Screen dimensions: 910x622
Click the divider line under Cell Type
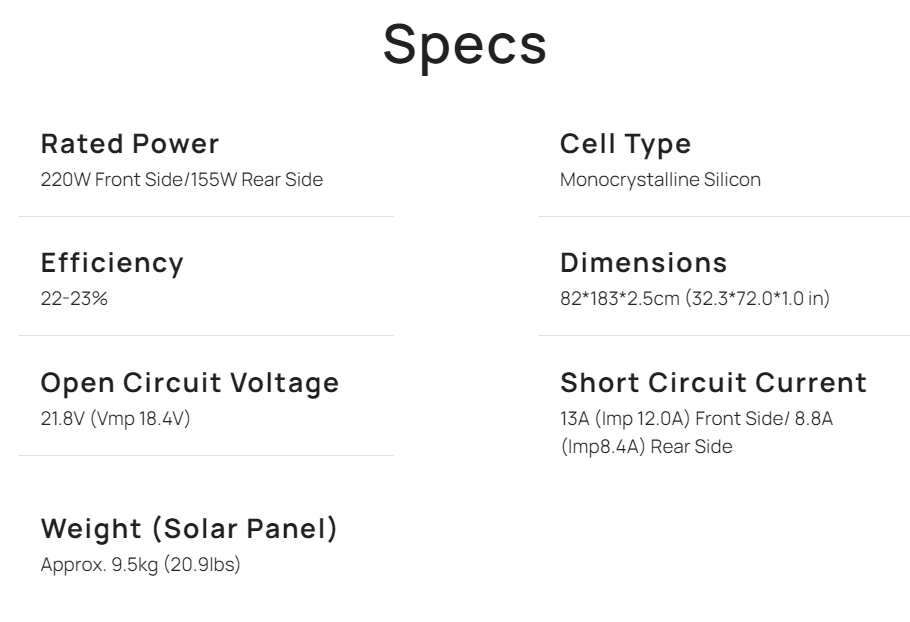[723, 216]
